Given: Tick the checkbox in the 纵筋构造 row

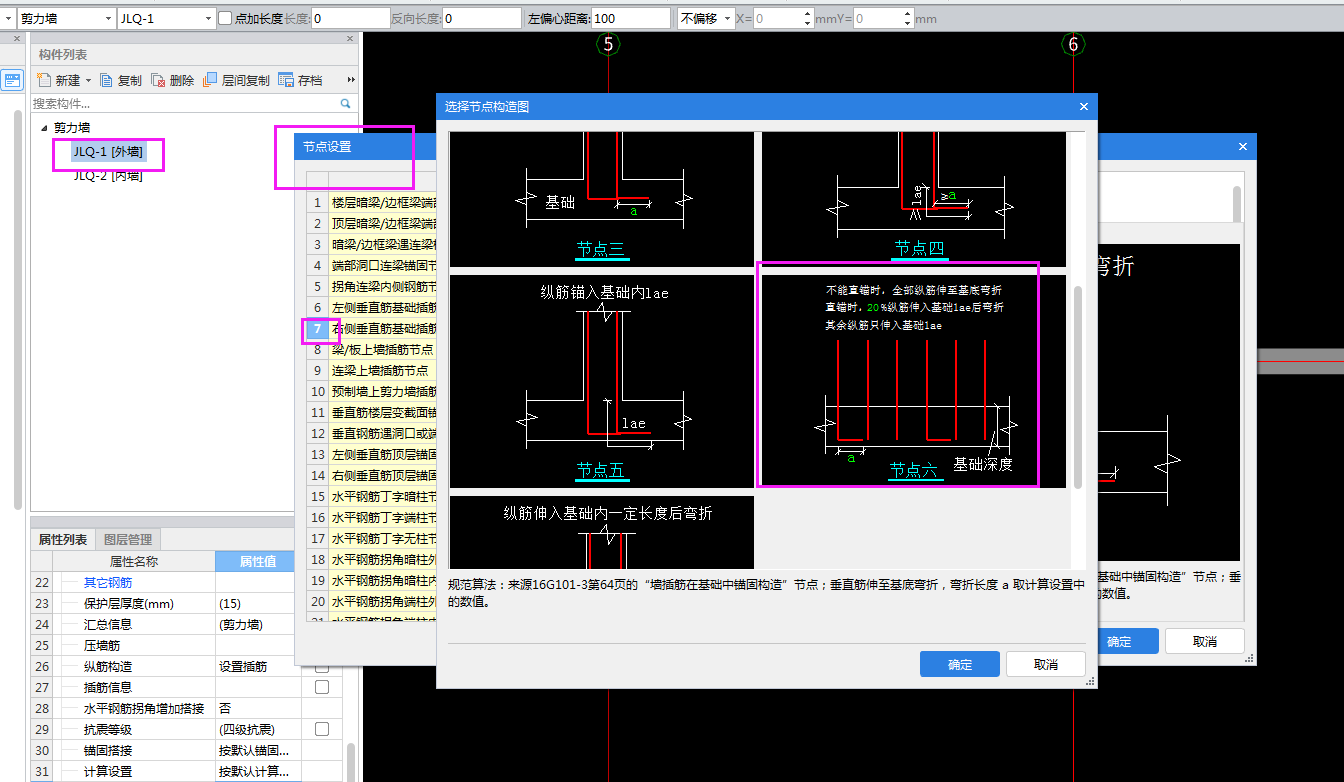Looking at the screenshot, I should pyautogui.click(x=322, y=667).
